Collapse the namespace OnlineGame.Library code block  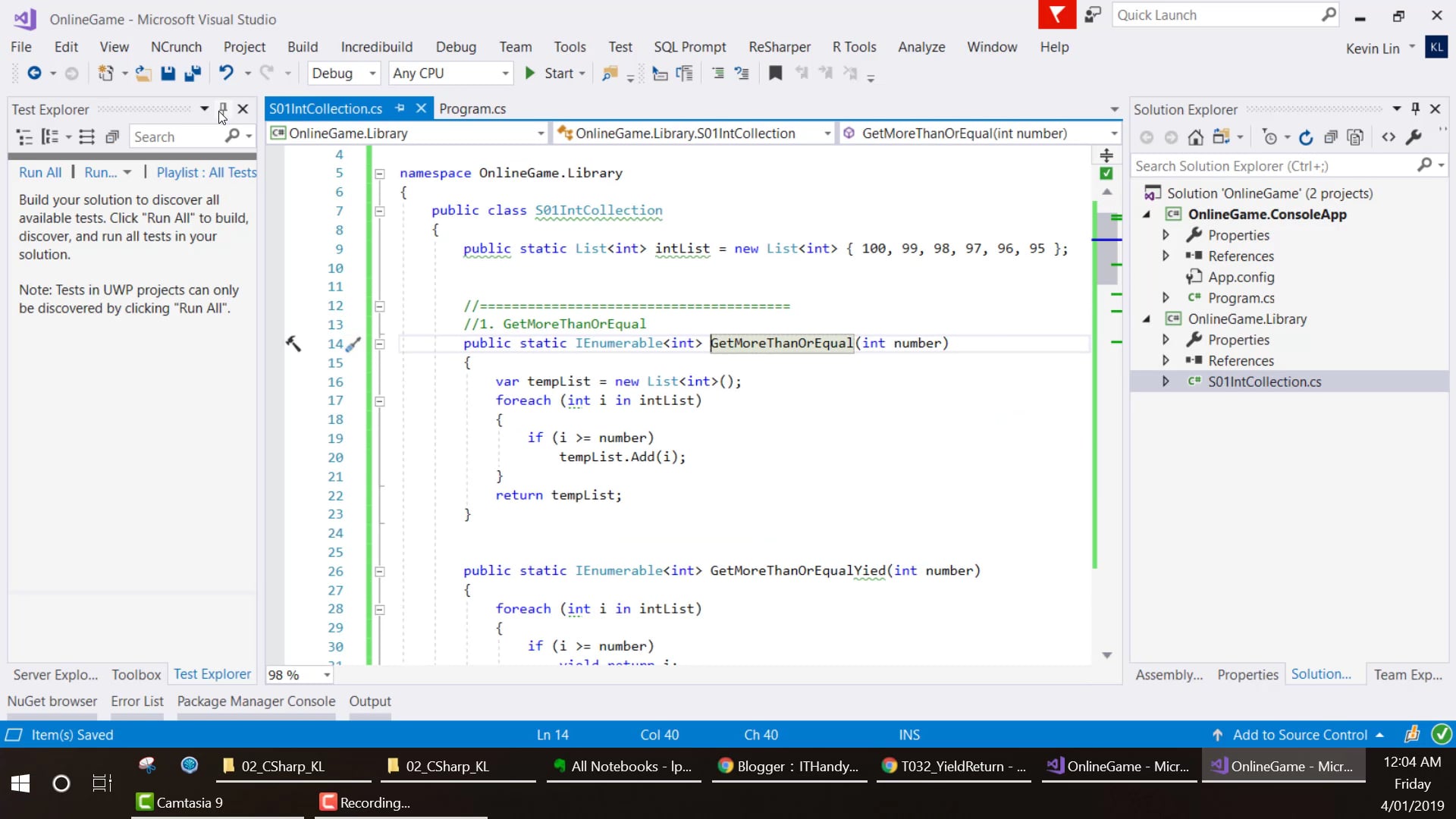point(379,174)
